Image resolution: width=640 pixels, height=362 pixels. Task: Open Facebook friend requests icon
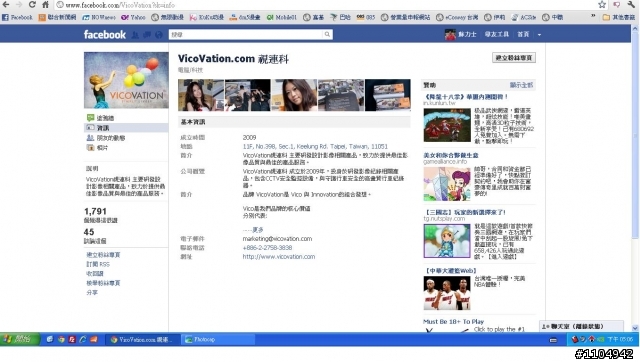coord(135,35)
